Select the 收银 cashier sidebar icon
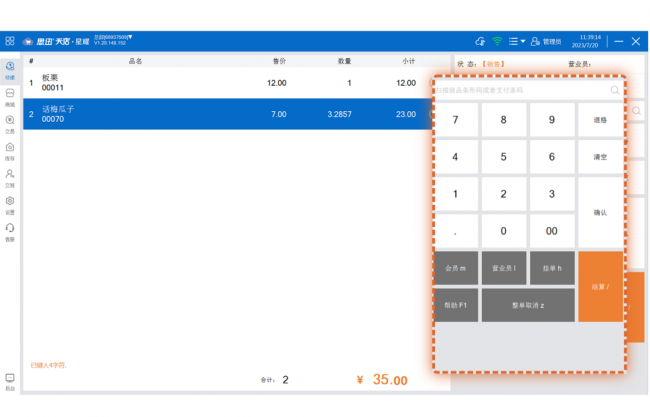The image size is (650, 417). [x=10, y=70]
